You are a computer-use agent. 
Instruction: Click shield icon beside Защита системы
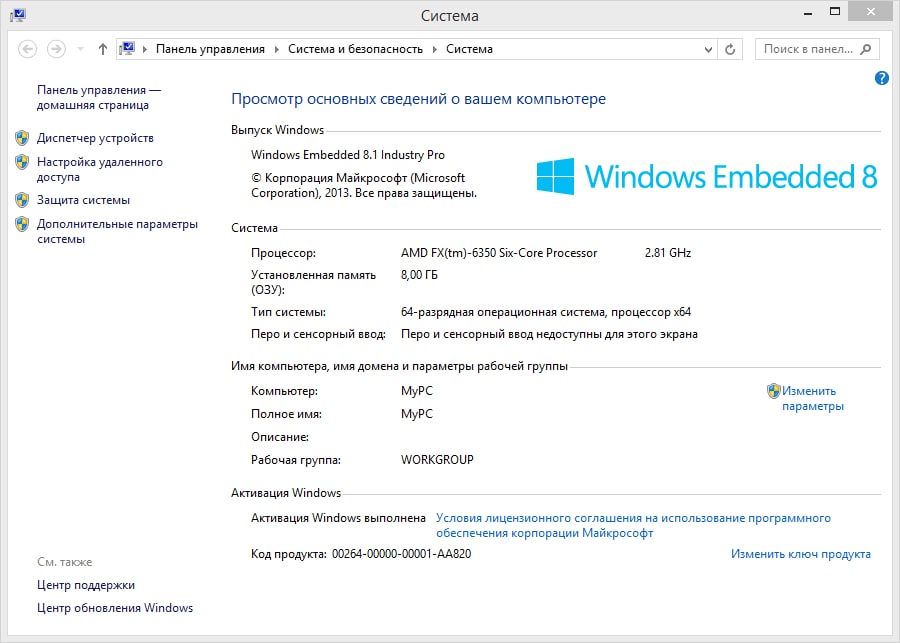pyautogui.click(x=22, y=200)
